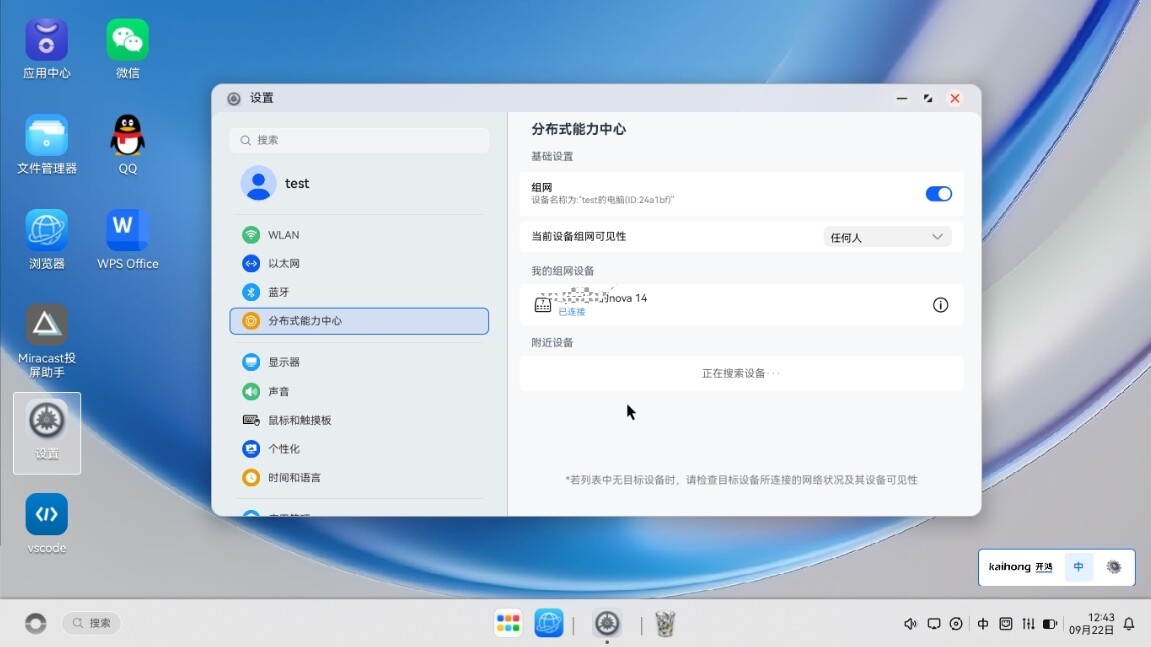Click the battery icon in the system tray

coord(1050,623)
